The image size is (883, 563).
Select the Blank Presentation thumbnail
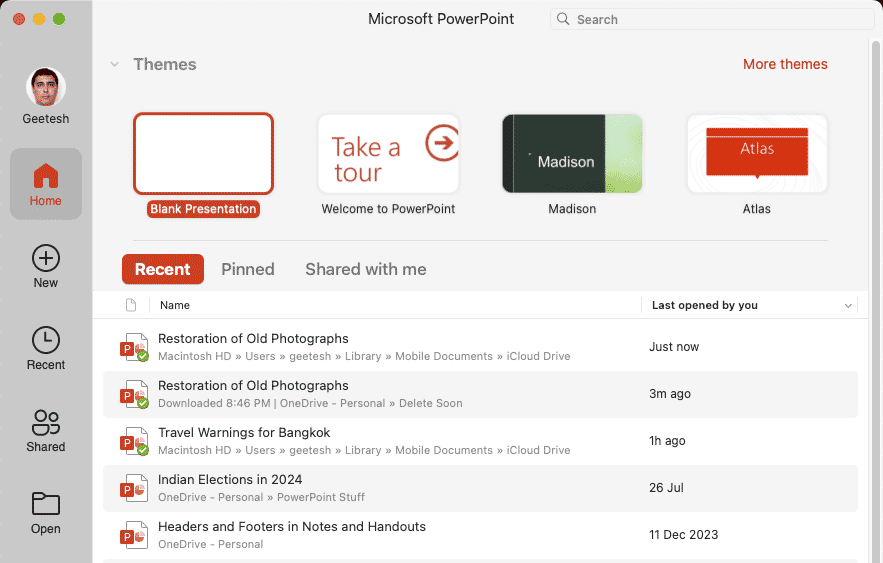(x=203, y=154)
